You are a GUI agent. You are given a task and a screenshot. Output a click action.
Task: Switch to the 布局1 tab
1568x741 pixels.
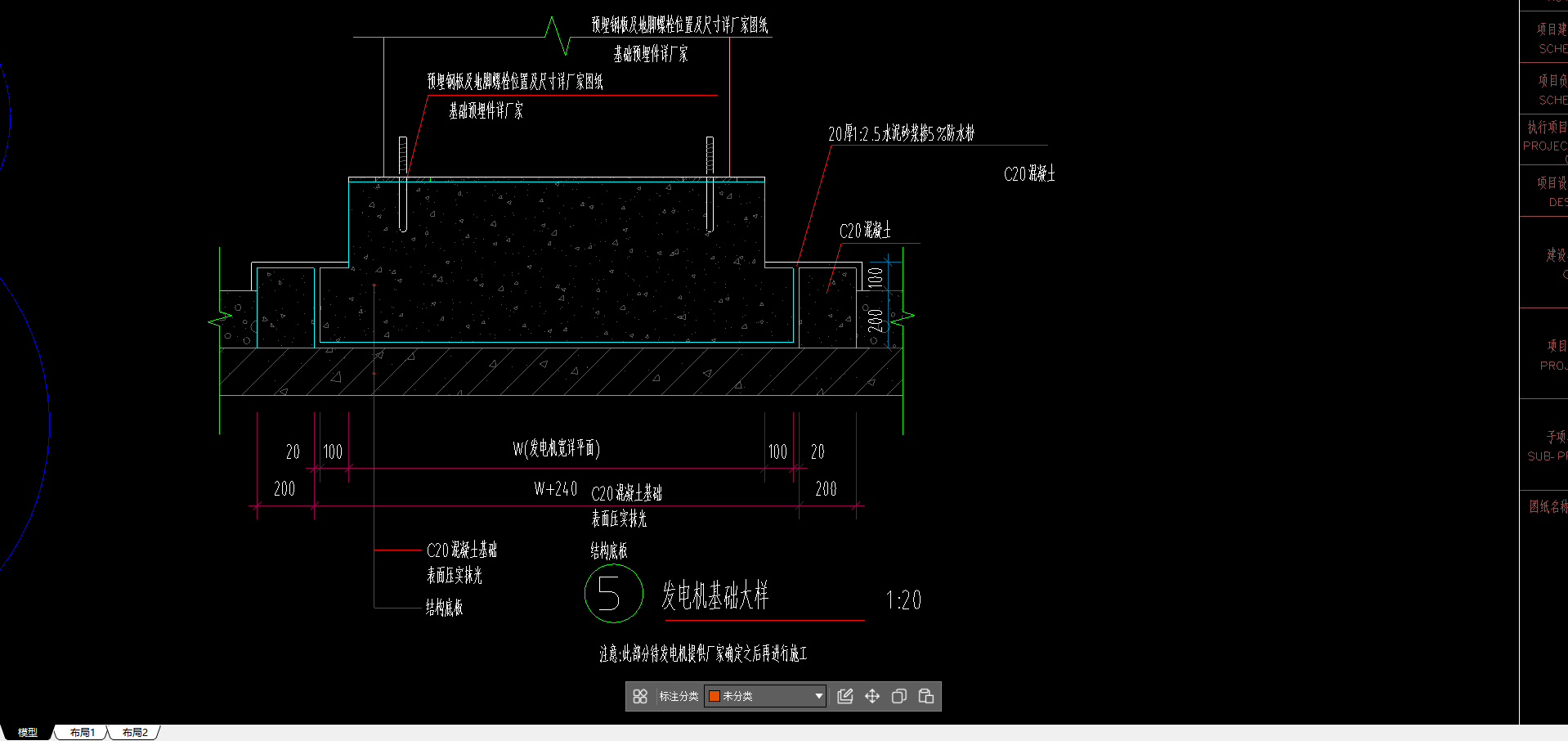(83, 732)
